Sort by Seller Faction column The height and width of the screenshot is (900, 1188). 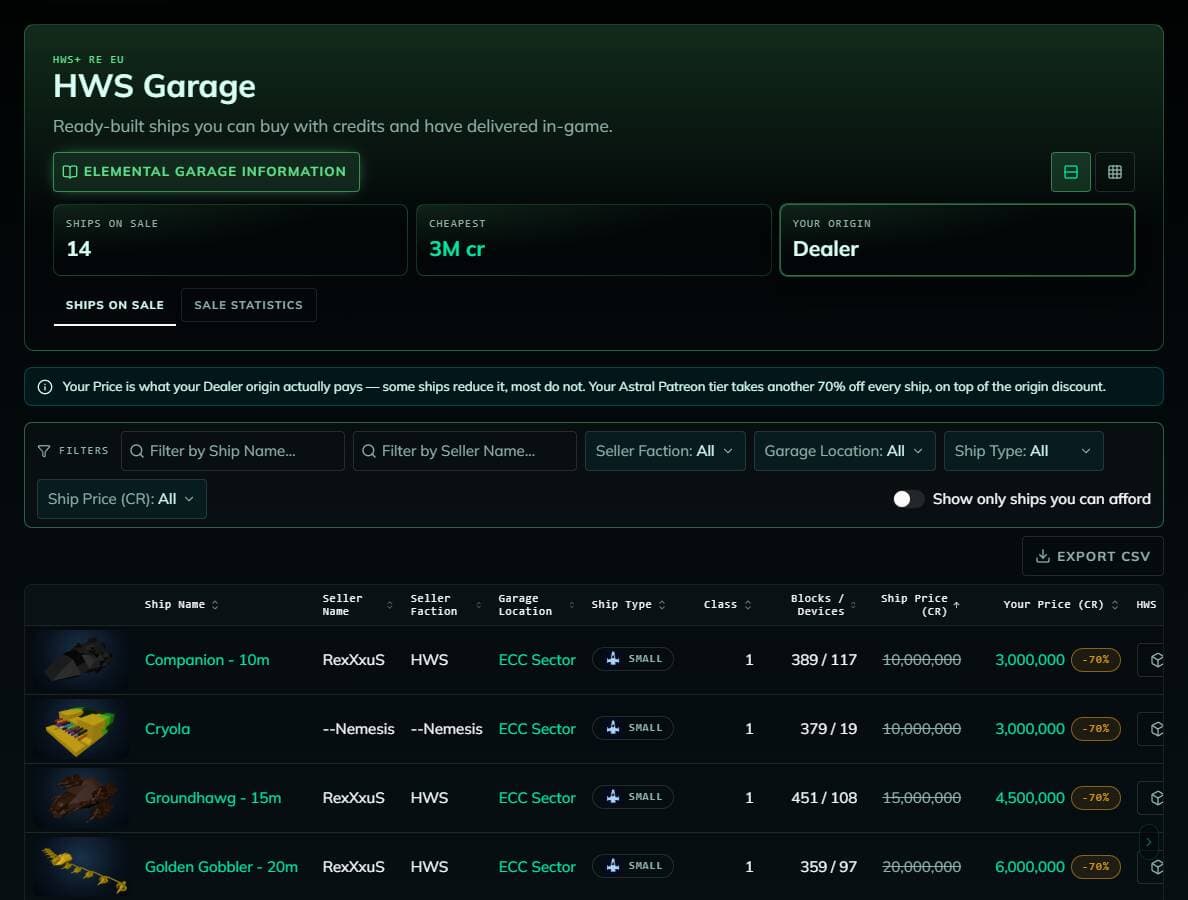coord(446,605)
